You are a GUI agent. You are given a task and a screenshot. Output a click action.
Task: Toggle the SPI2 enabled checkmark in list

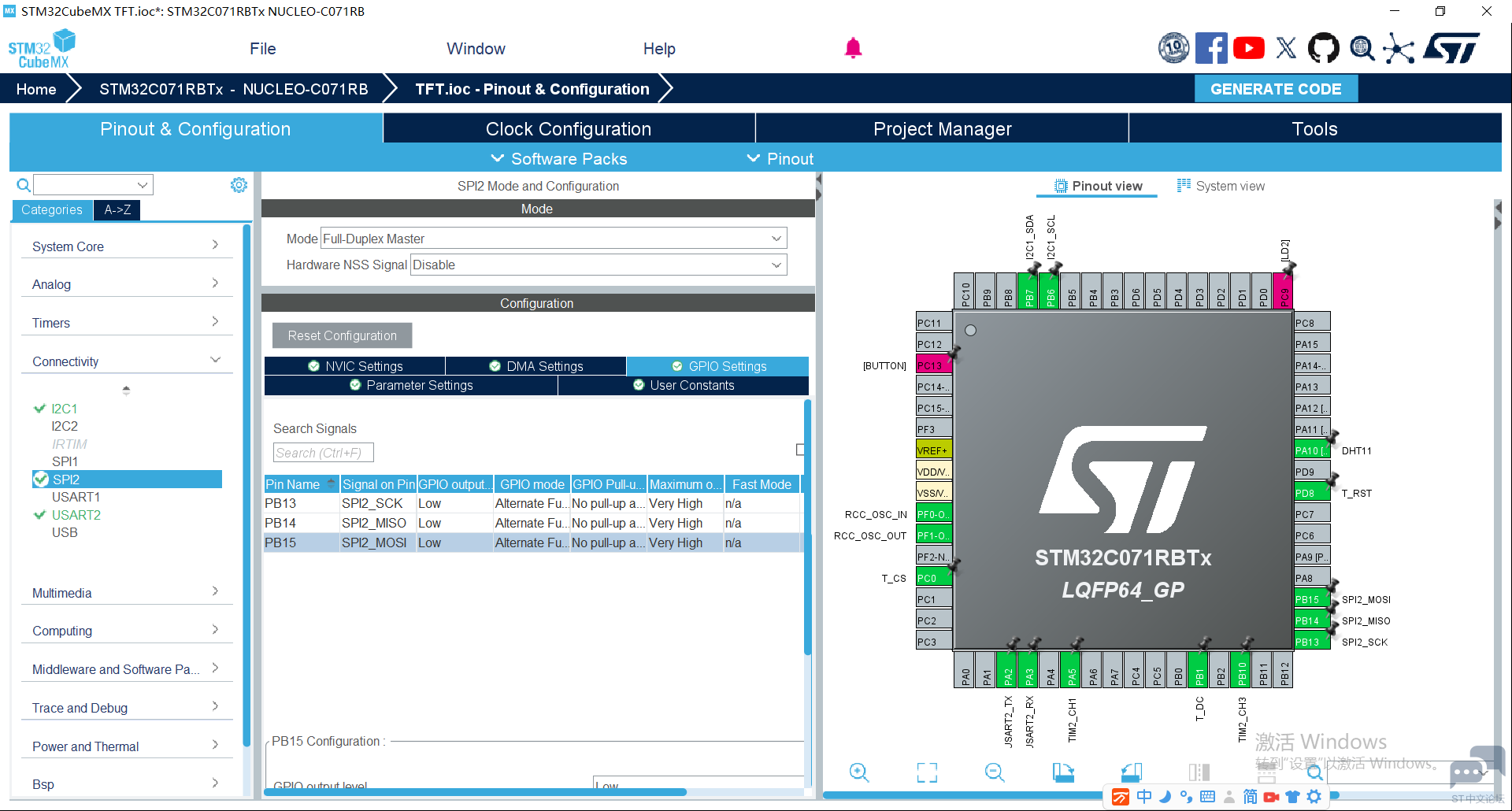click(41, 479)
